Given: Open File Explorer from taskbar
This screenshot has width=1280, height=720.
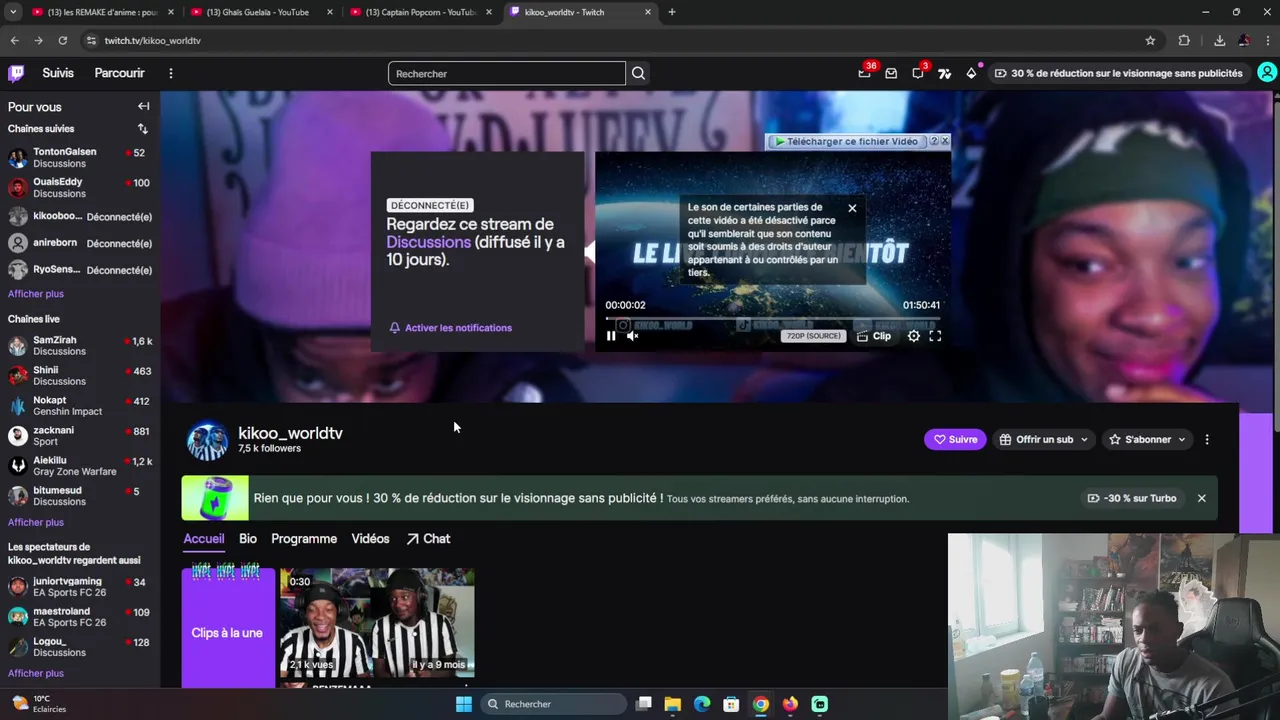Looking at the screenshot, I should tap(673, 704).
